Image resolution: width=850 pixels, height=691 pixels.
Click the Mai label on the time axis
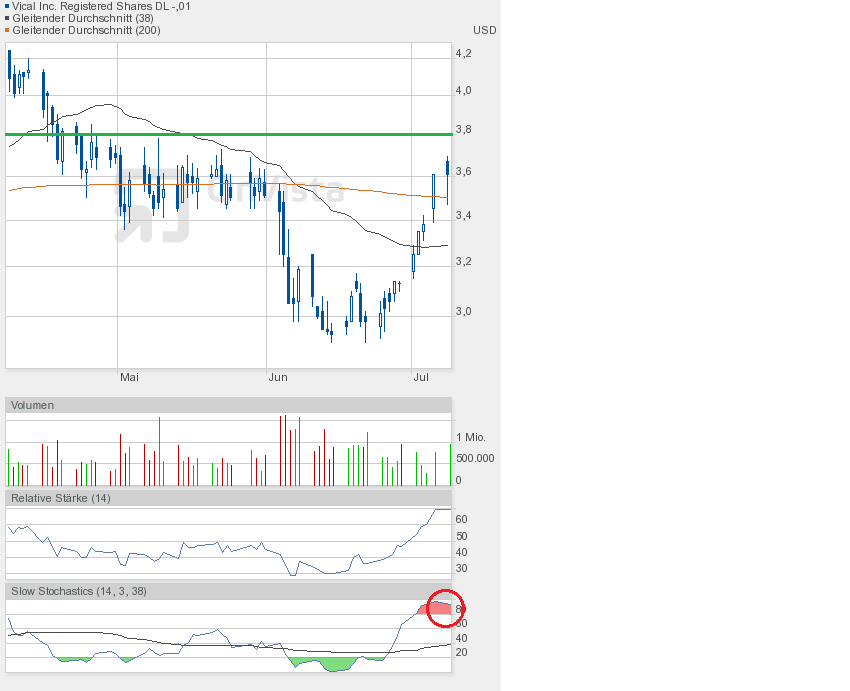coord(129,377)
